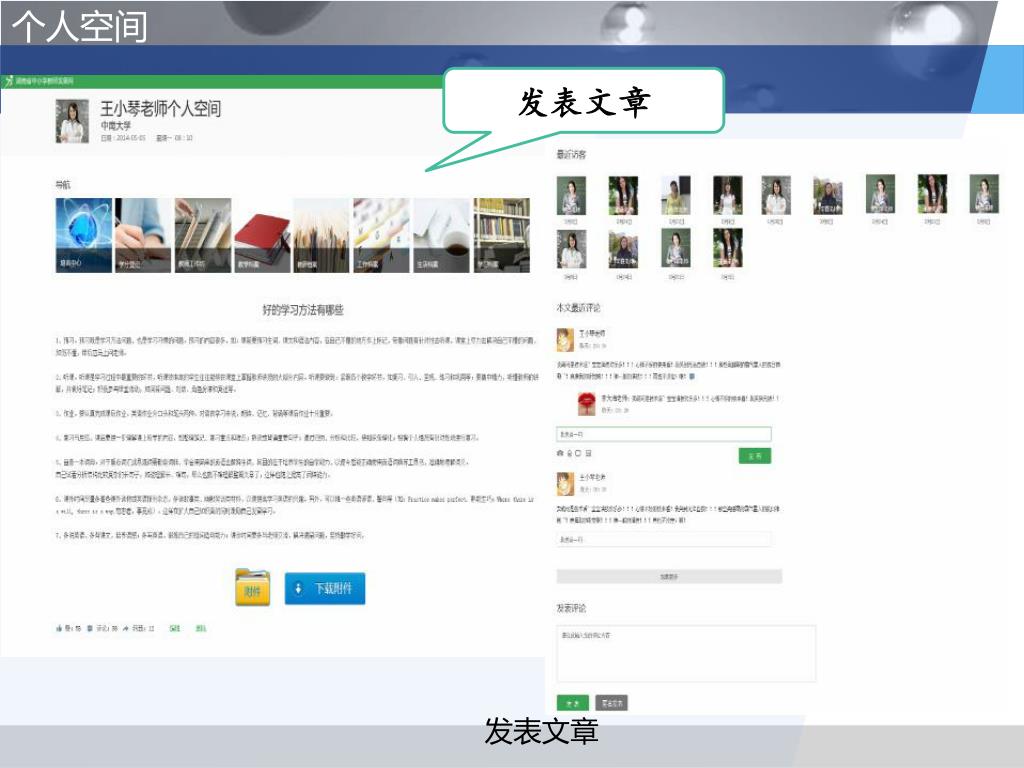Image resolution: width=1024 pixels, height=768 pixels.
Task: Click the third icon under the reply field
Action: [578, 453]
